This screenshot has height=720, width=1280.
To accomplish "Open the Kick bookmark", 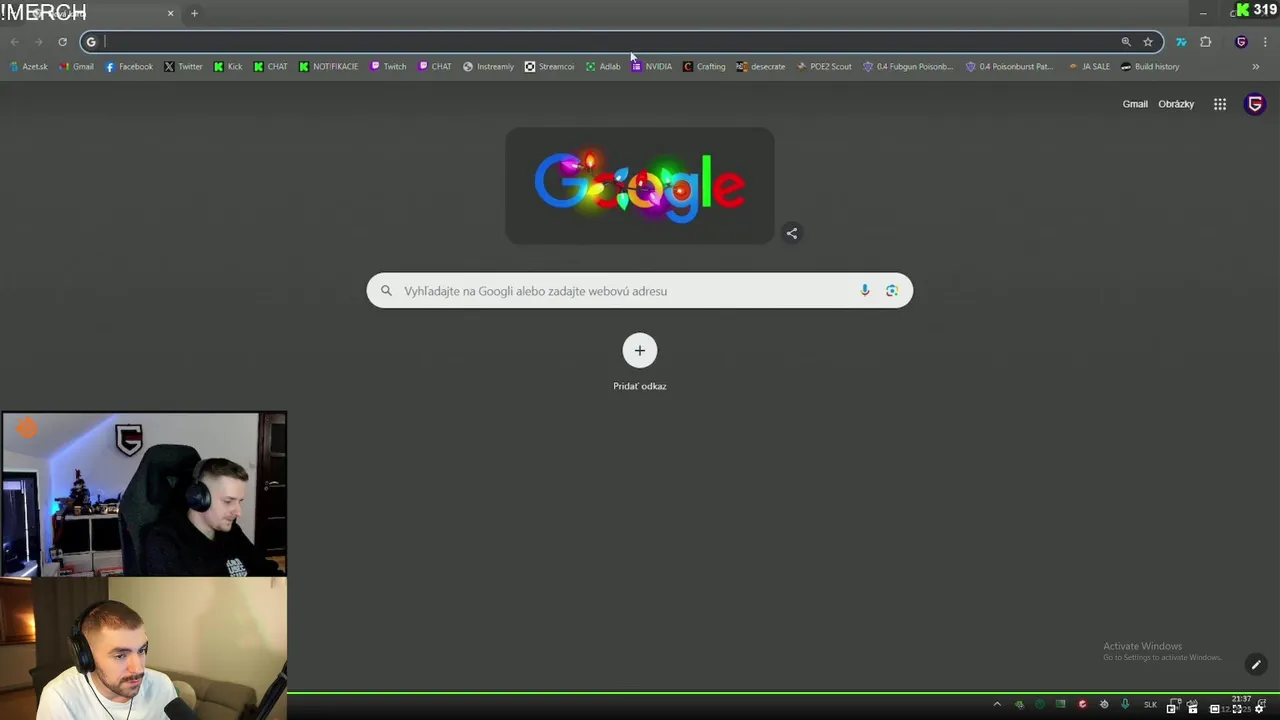I will 228,67.
